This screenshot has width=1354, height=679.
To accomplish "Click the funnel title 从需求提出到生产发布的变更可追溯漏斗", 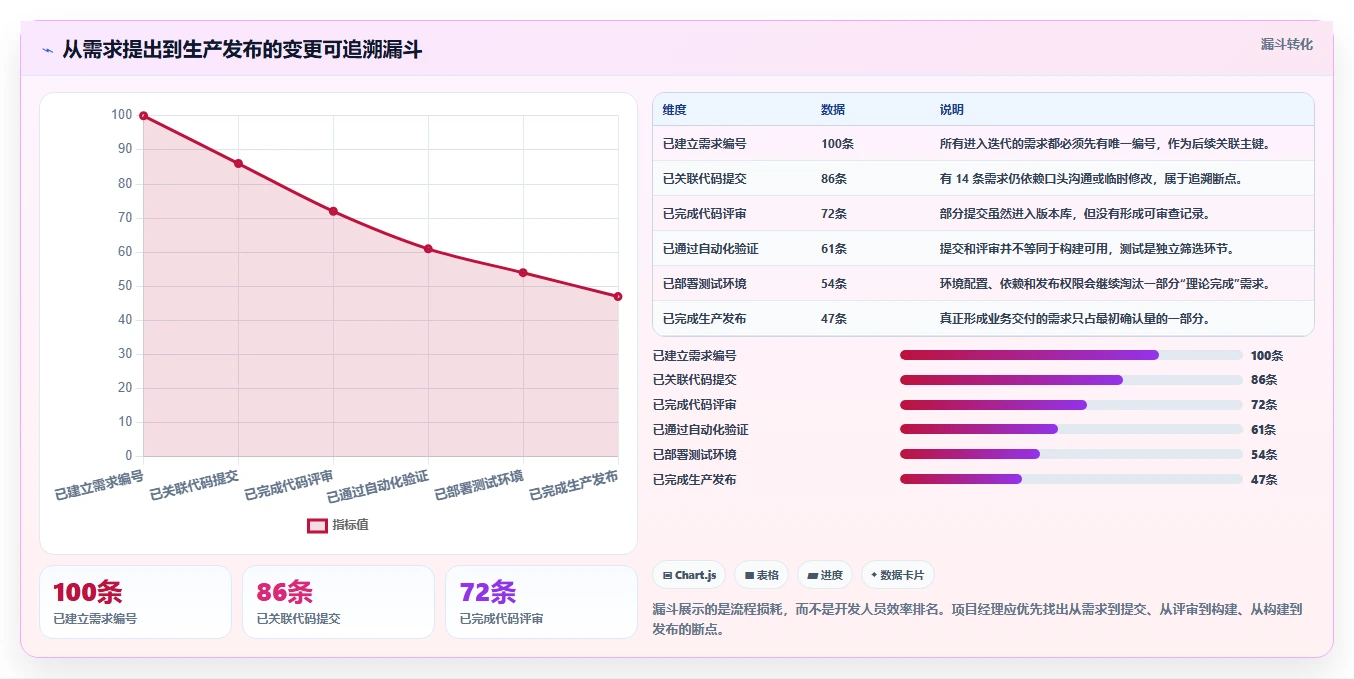I will click(x=242, y=49).
